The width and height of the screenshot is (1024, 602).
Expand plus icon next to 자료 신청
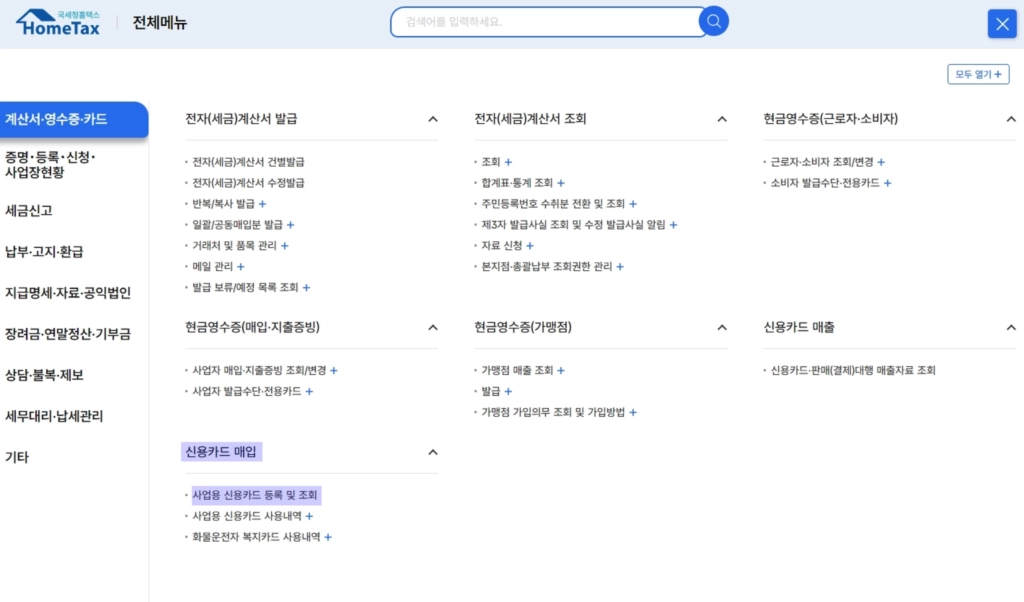[530, 246]
